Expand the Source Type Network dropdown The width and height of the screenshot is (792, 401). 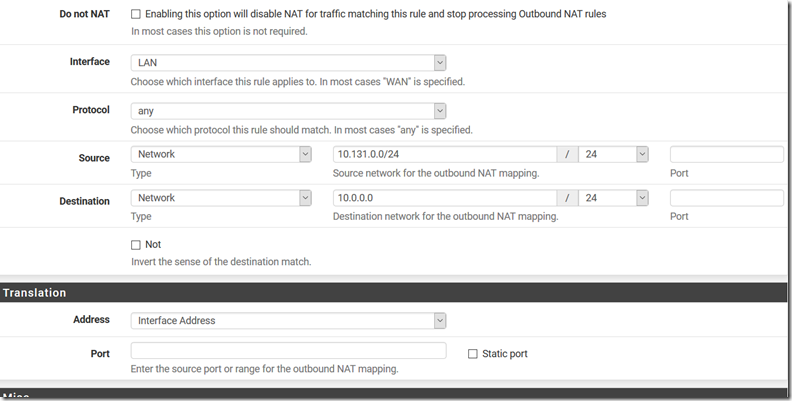[221, 155]
